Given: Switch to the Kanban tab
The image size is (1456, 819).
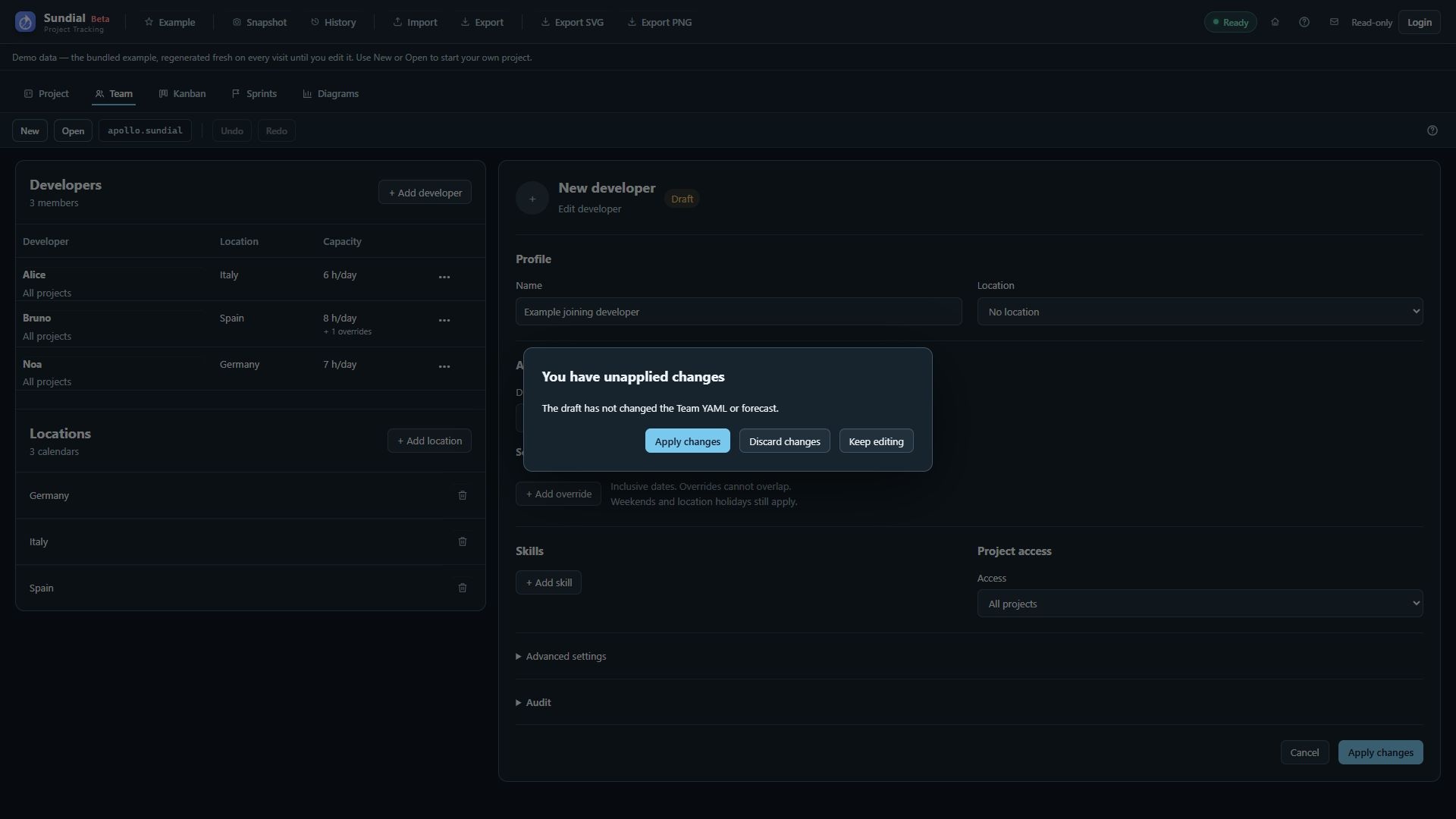Looking at the screenshot, I should (182, 94).
